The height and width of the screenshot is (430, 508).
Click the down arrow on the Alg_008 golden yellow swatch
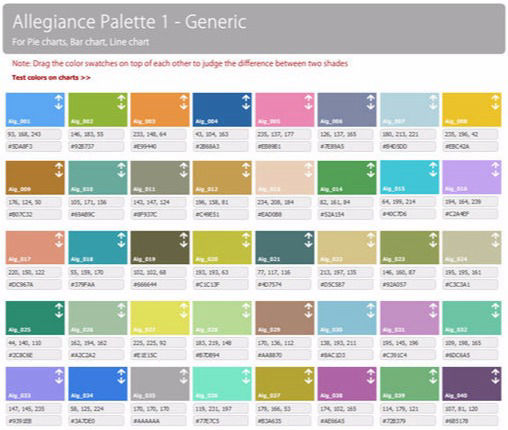click(x=495, y=106)
